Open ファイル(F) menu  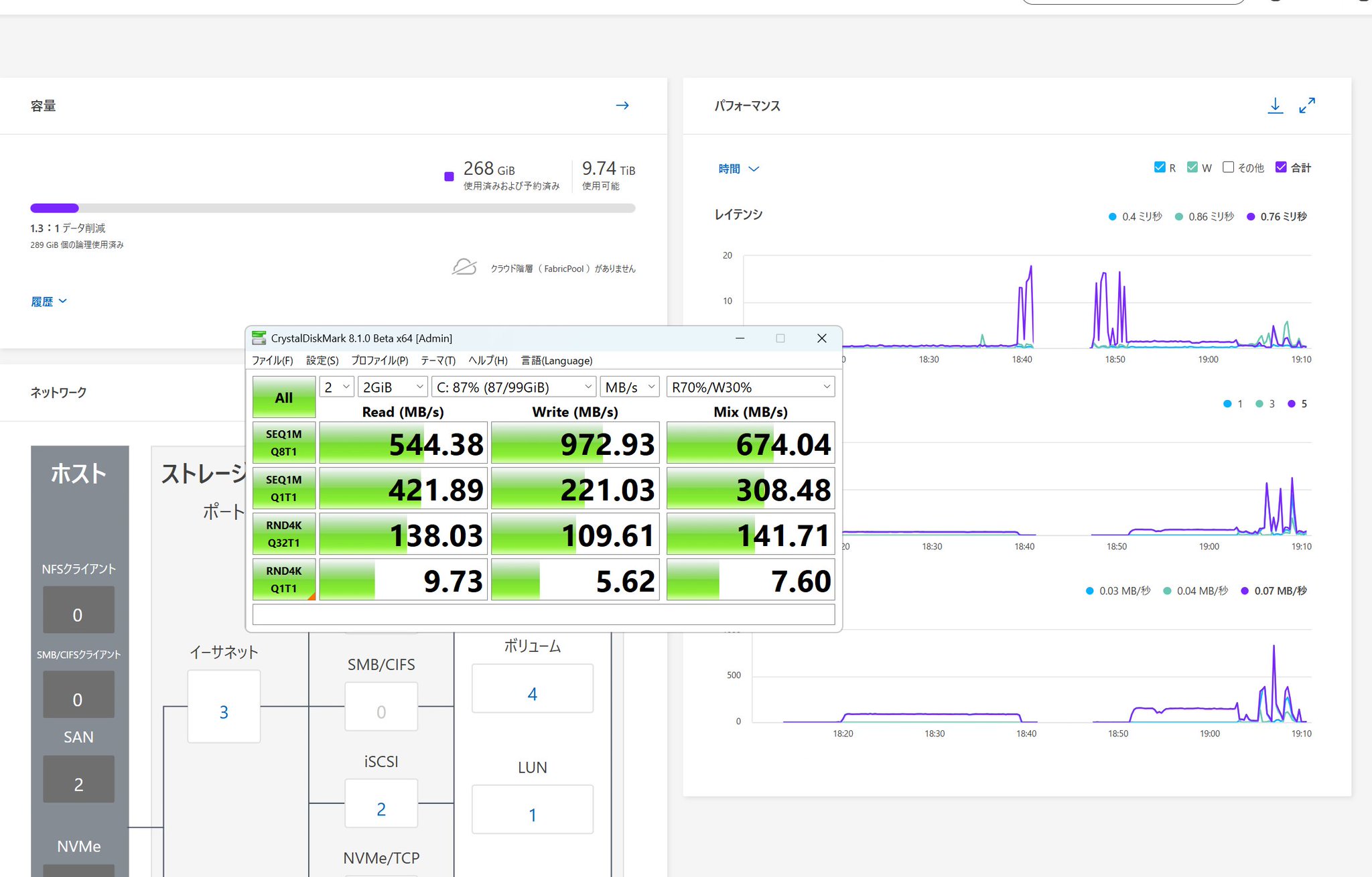(272, 360)
